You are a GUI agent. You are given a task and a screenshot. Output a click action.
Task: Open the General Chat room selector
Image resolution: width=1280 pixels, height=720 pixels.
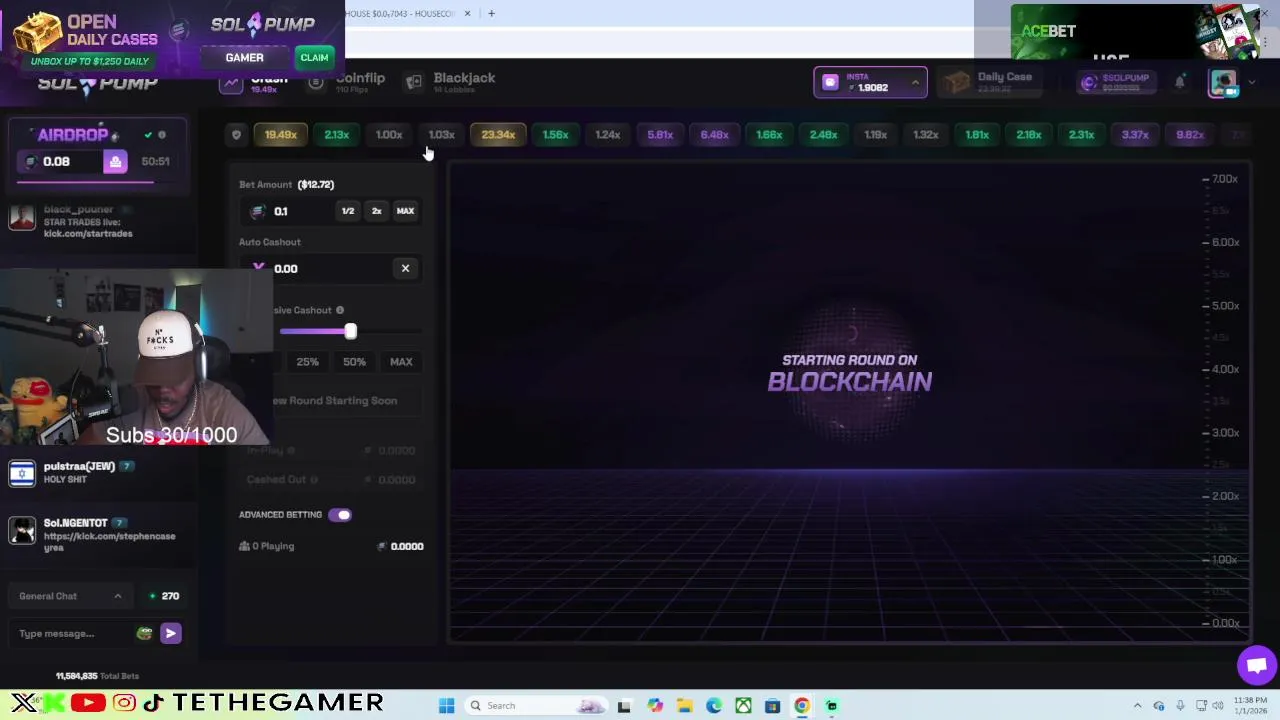pyautogui.click(x=70, y=596)
